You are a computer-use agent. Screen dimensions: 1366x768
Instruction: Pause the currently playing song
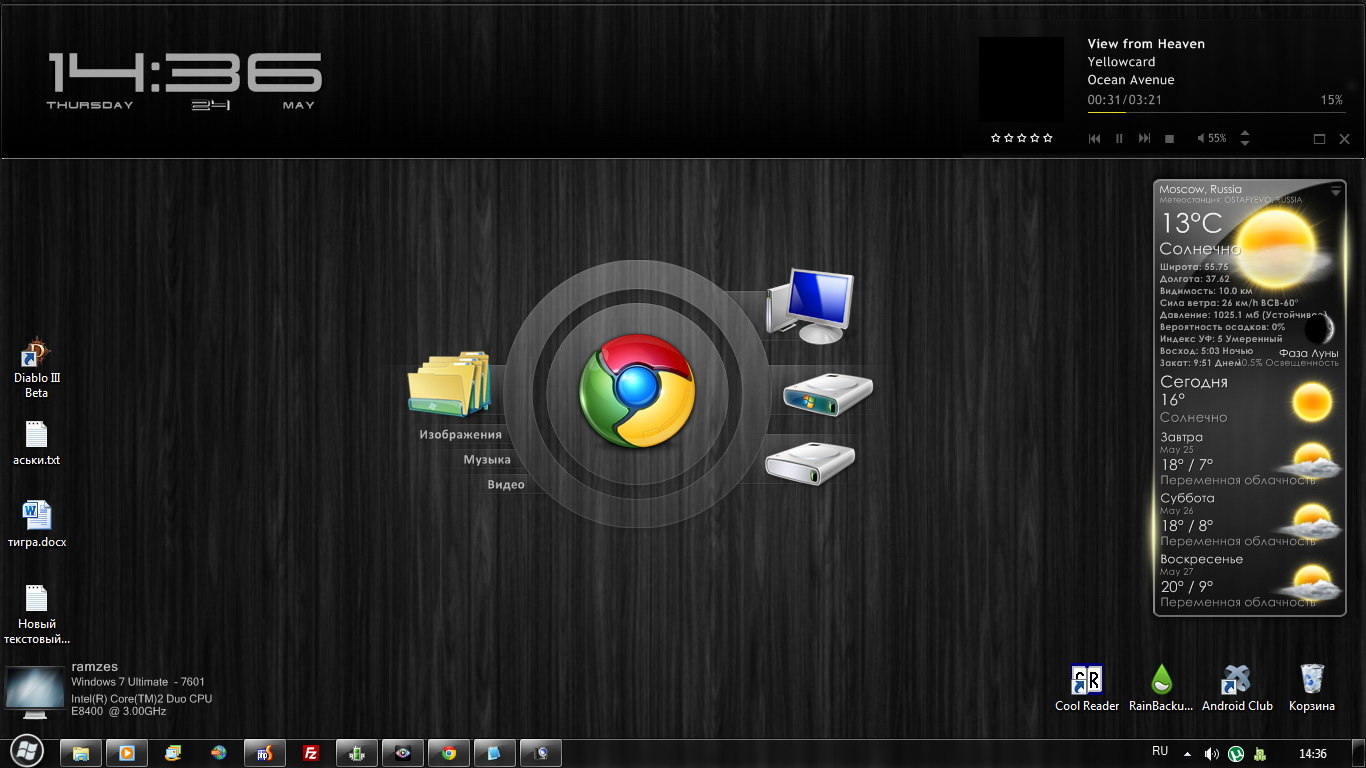1119,139
